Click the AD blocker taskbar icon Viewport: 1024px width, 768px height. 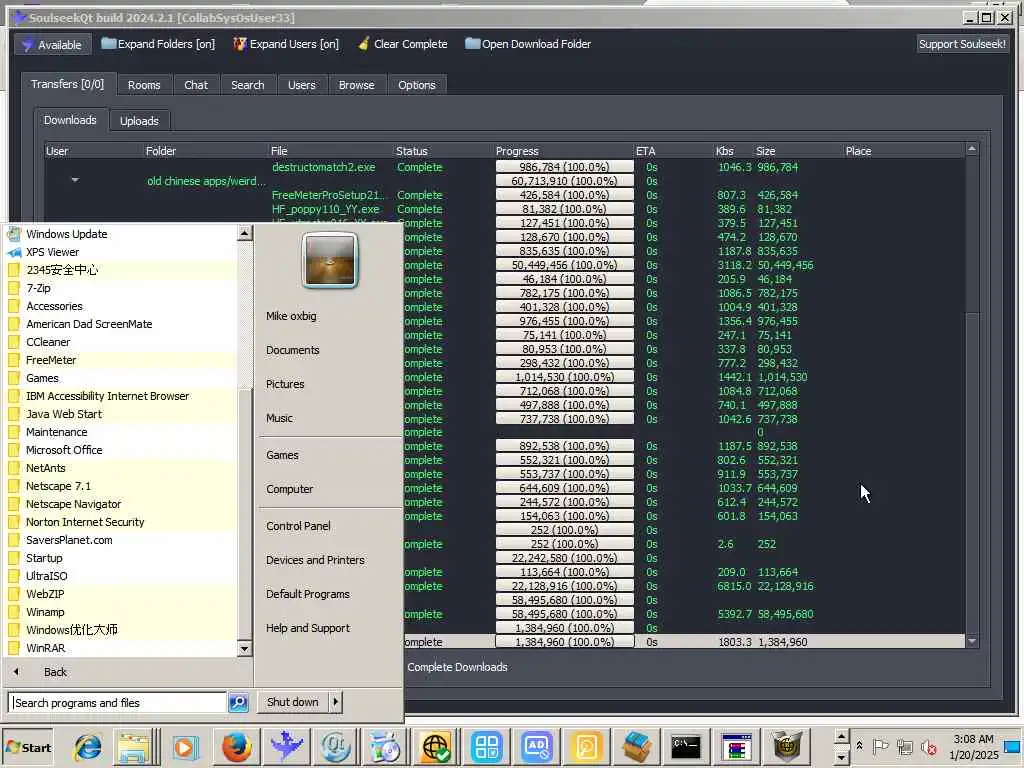pyautogui.click(x=537, y=746)
